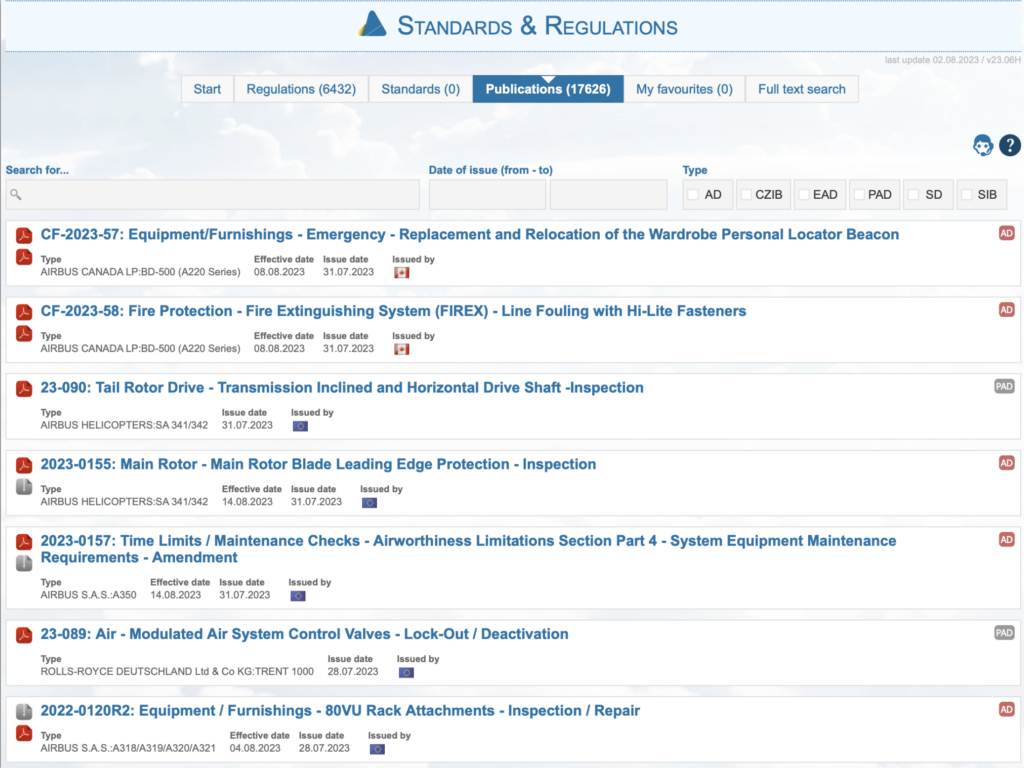Open 2023-0157 Time Limits Amendment link
The height and width of the screenshot is (768, 1024).
[x=468, y=549]
